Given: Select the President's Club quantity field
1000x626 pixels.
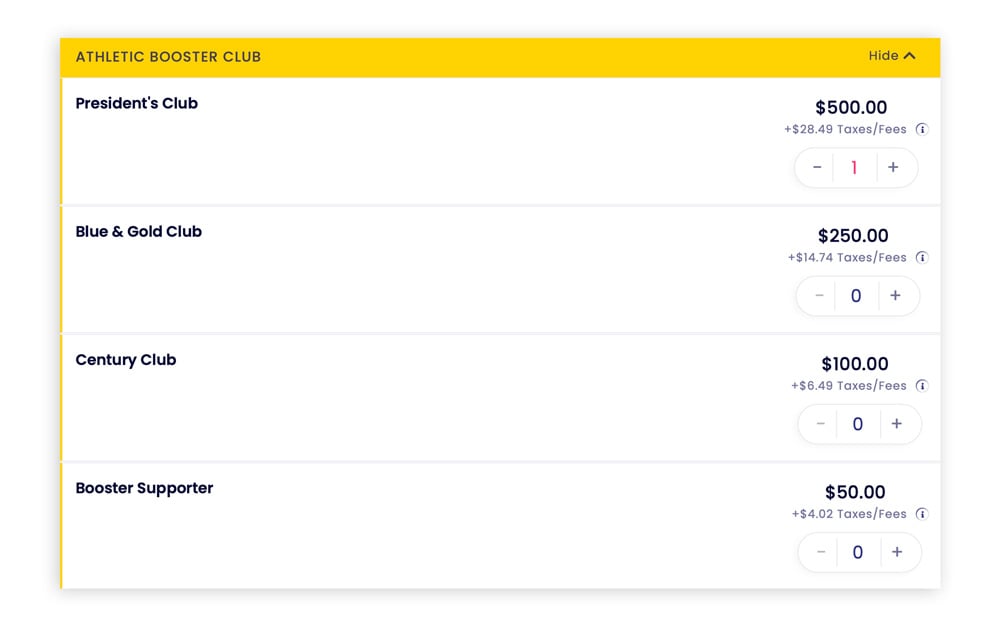Looking at the screenshot, I should [855, 167].
